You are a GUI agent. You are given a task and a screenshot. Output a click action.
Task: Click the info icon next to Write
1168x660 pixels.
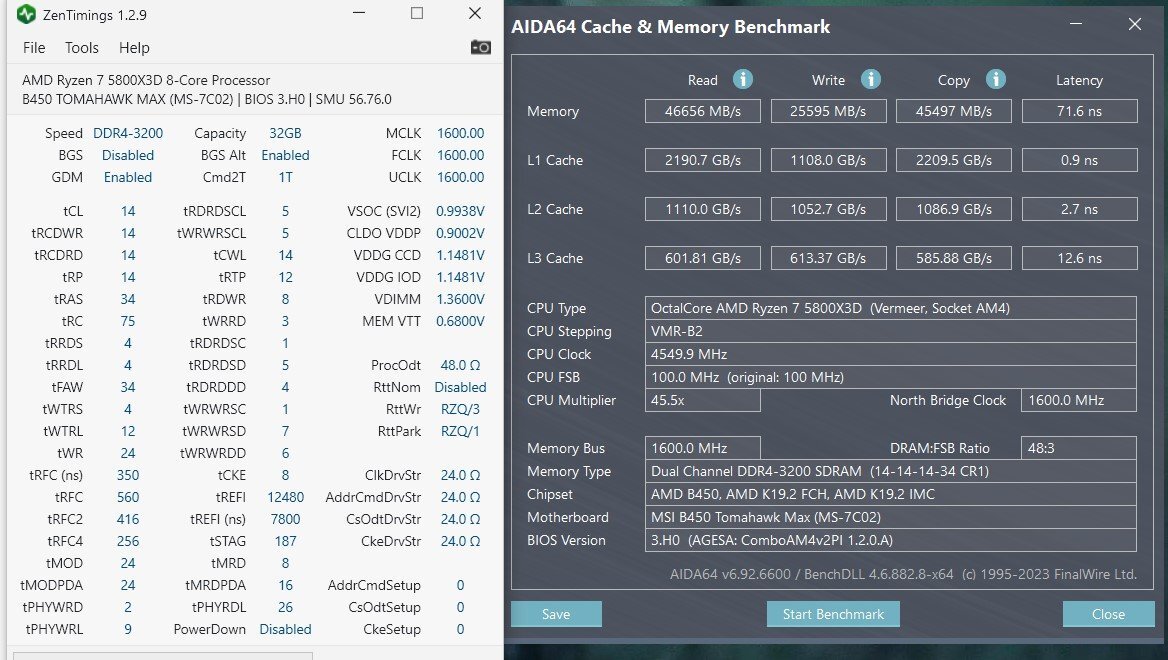point(871,79)
